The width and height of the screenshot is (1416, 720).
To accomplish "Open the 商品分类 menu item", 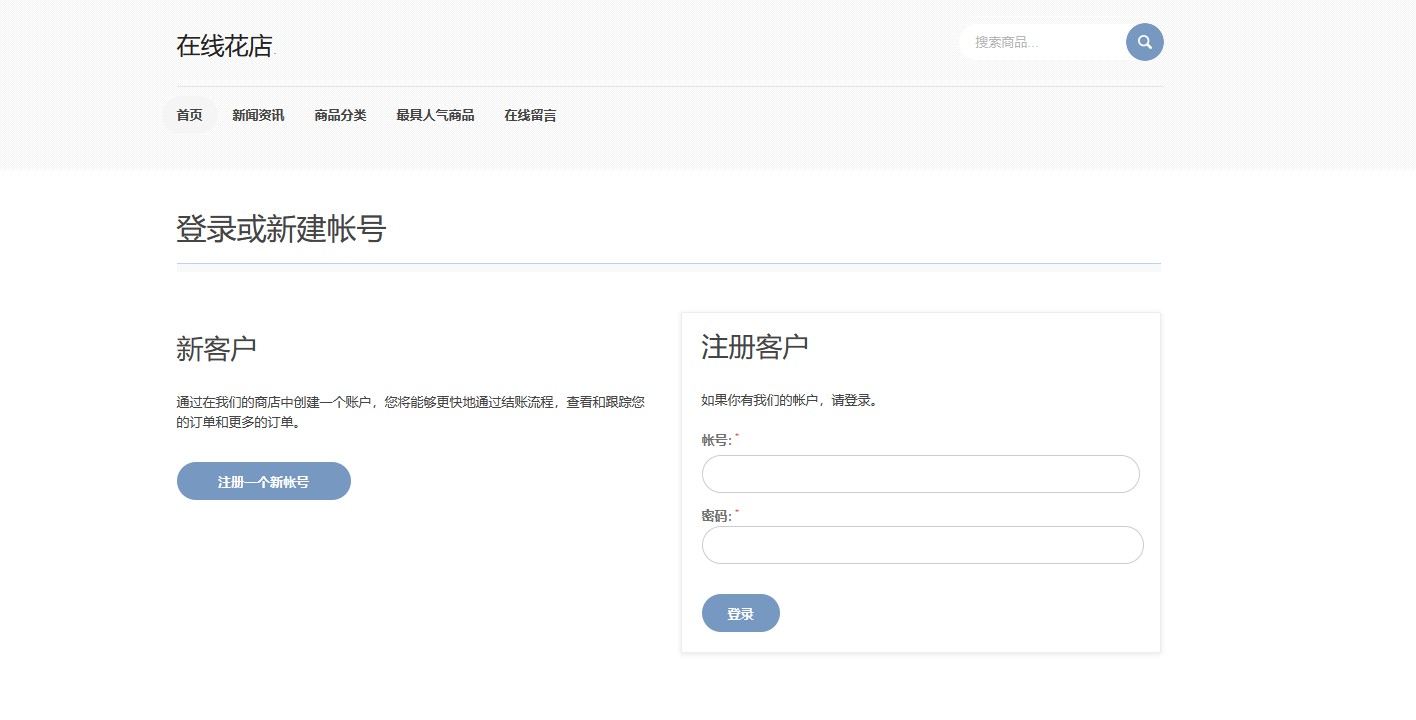I will [340, 116].
